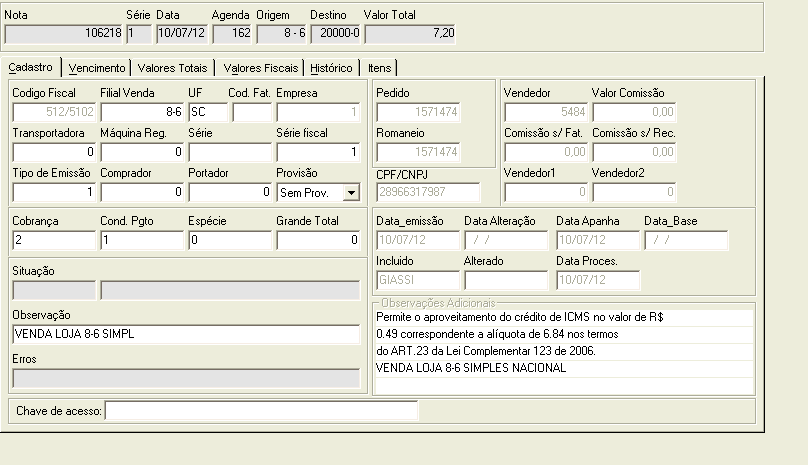The image size is (808, 465).
Task: Focus the Grande Total field
Action: pyautogui.click(x=318, y=240)
